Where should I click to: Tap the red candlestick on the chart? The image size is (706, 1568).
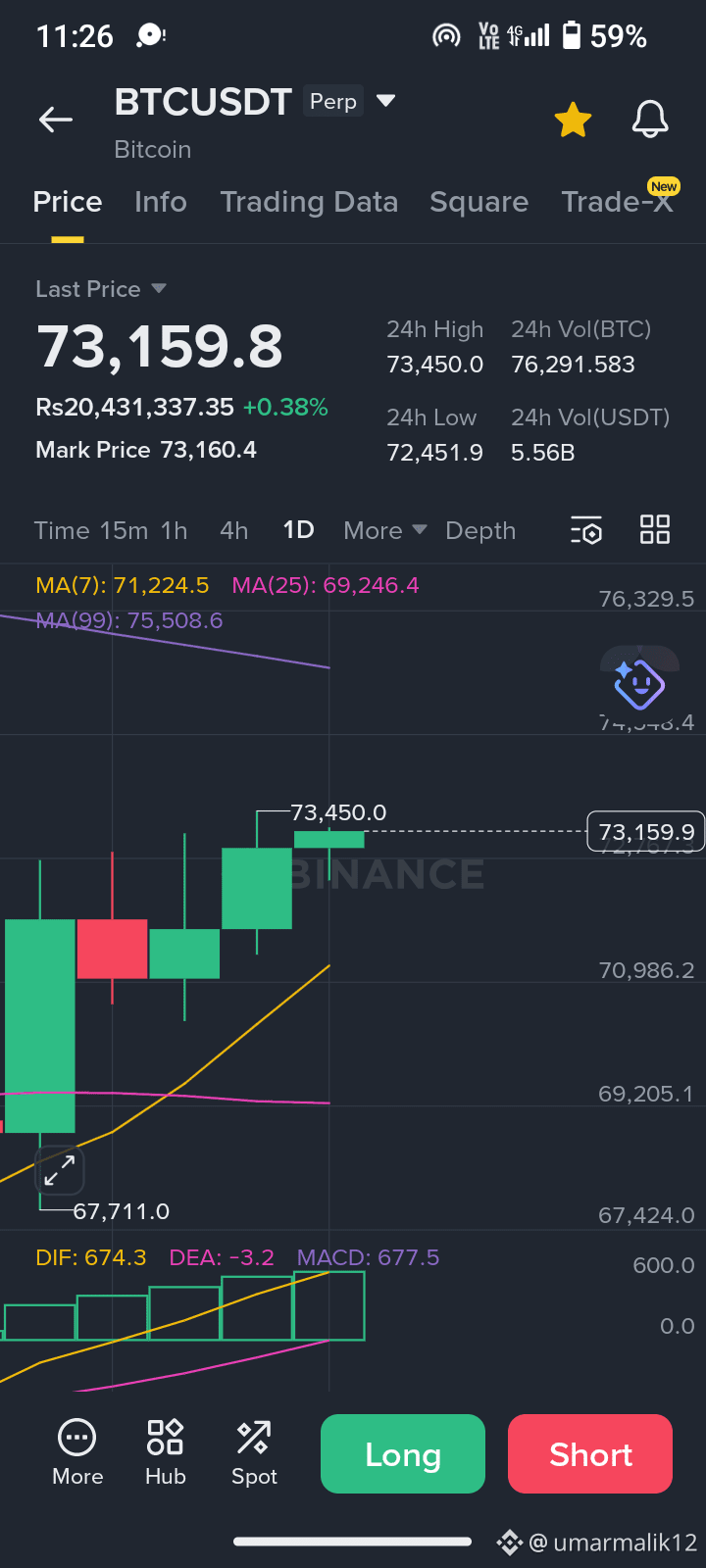coord(113,949)
